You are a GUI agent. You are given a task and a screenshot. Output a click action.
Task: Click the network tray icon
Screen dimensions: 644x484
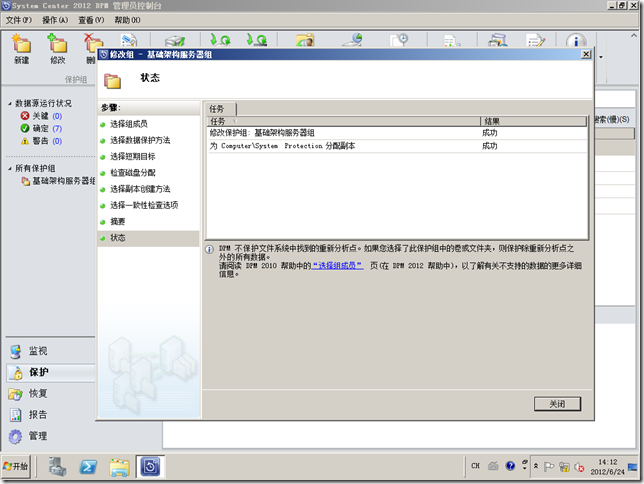564,467
